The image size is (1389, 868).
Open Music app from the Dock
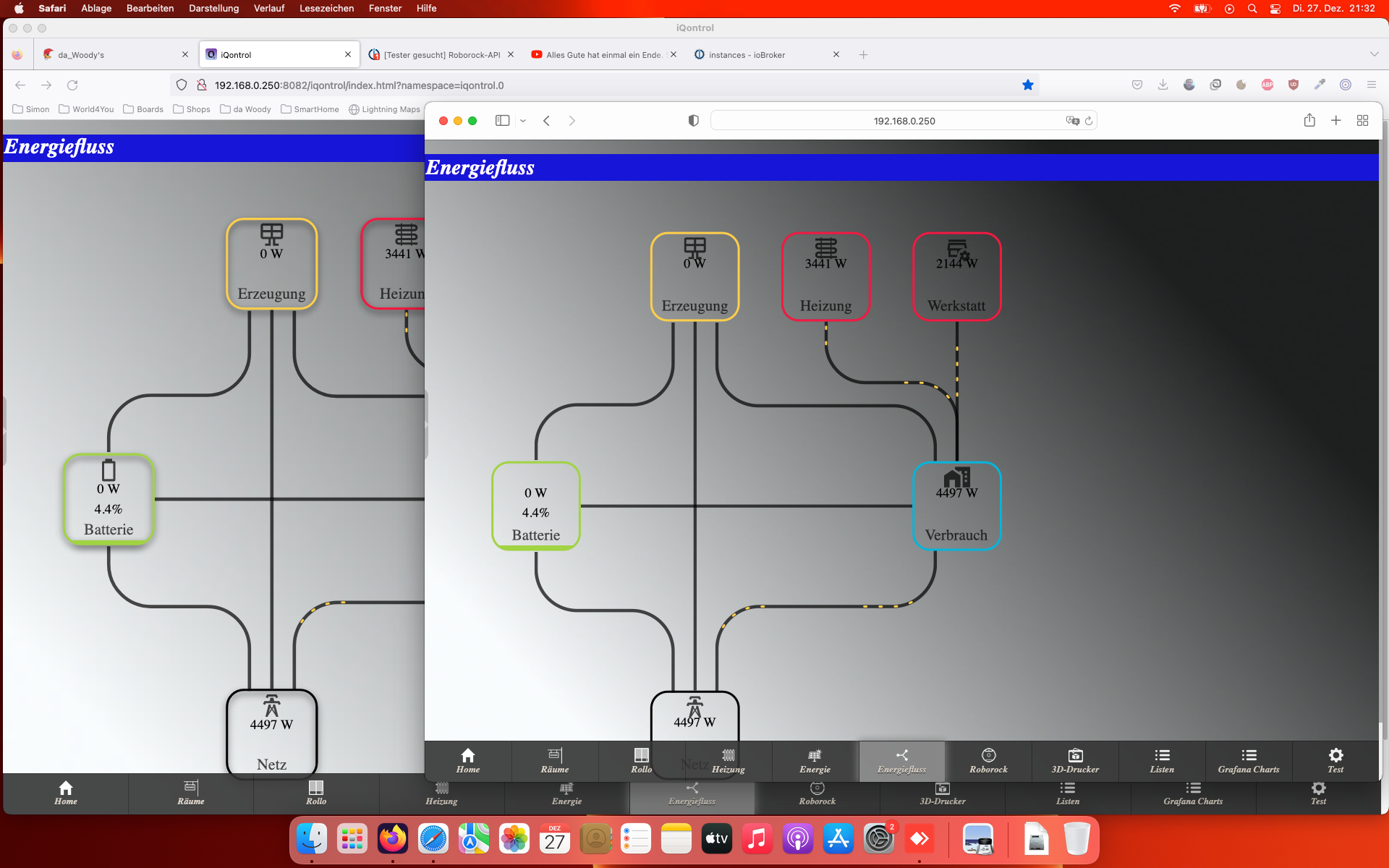[x=757, y=839]
